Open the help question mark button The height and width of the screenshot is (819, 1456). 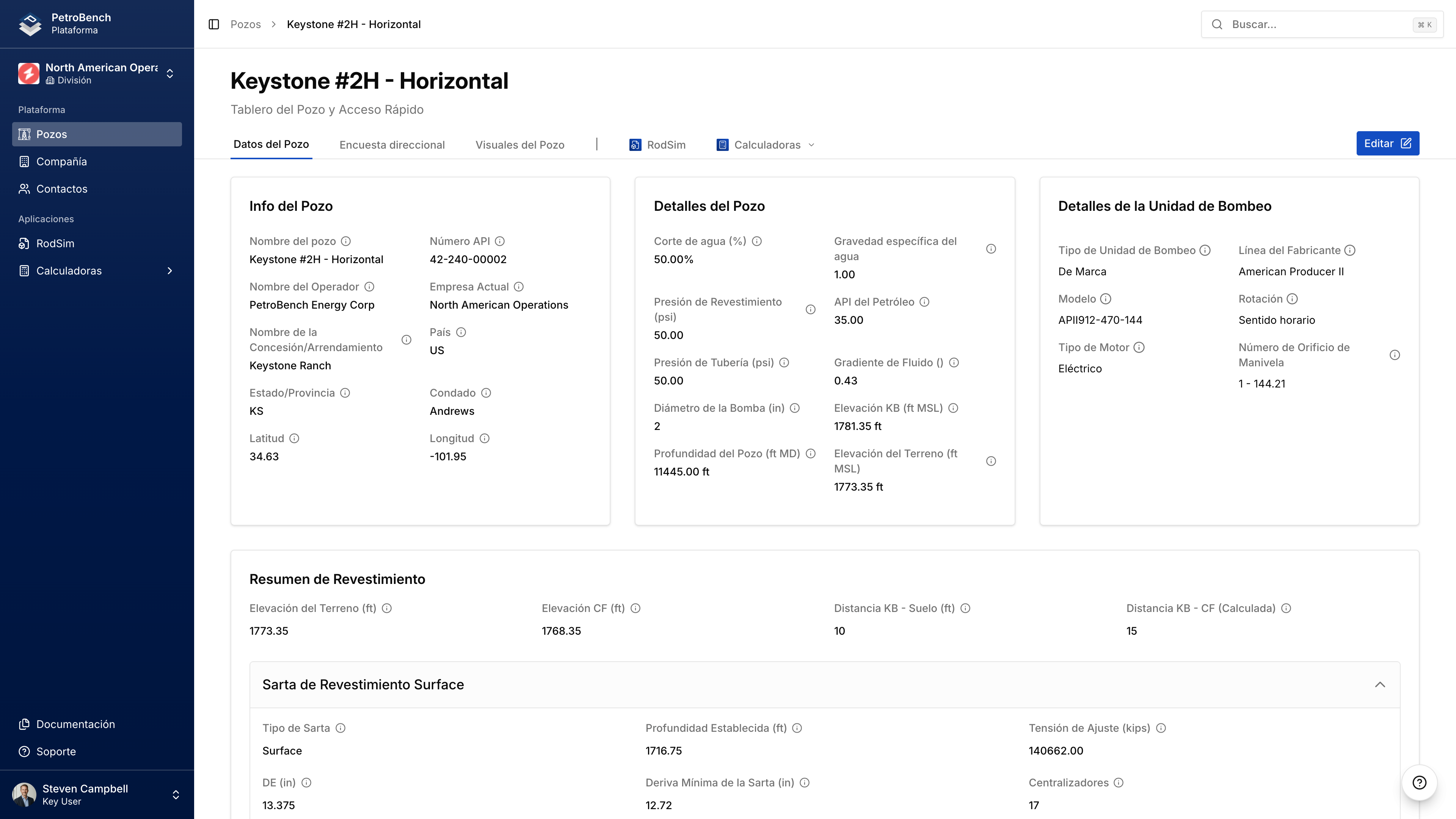click(x=1419, y=782)
